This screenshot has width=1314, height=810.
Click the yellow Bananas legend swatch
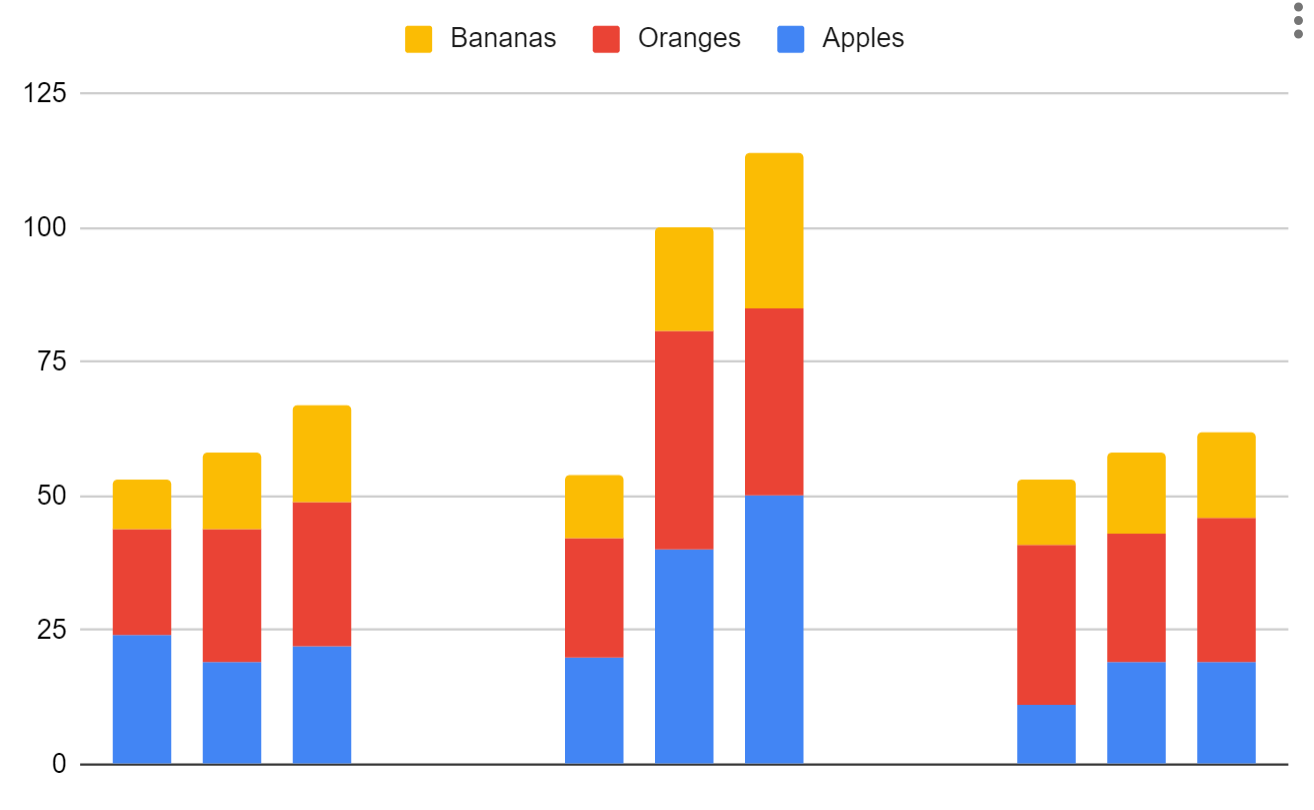click(418, 39)
